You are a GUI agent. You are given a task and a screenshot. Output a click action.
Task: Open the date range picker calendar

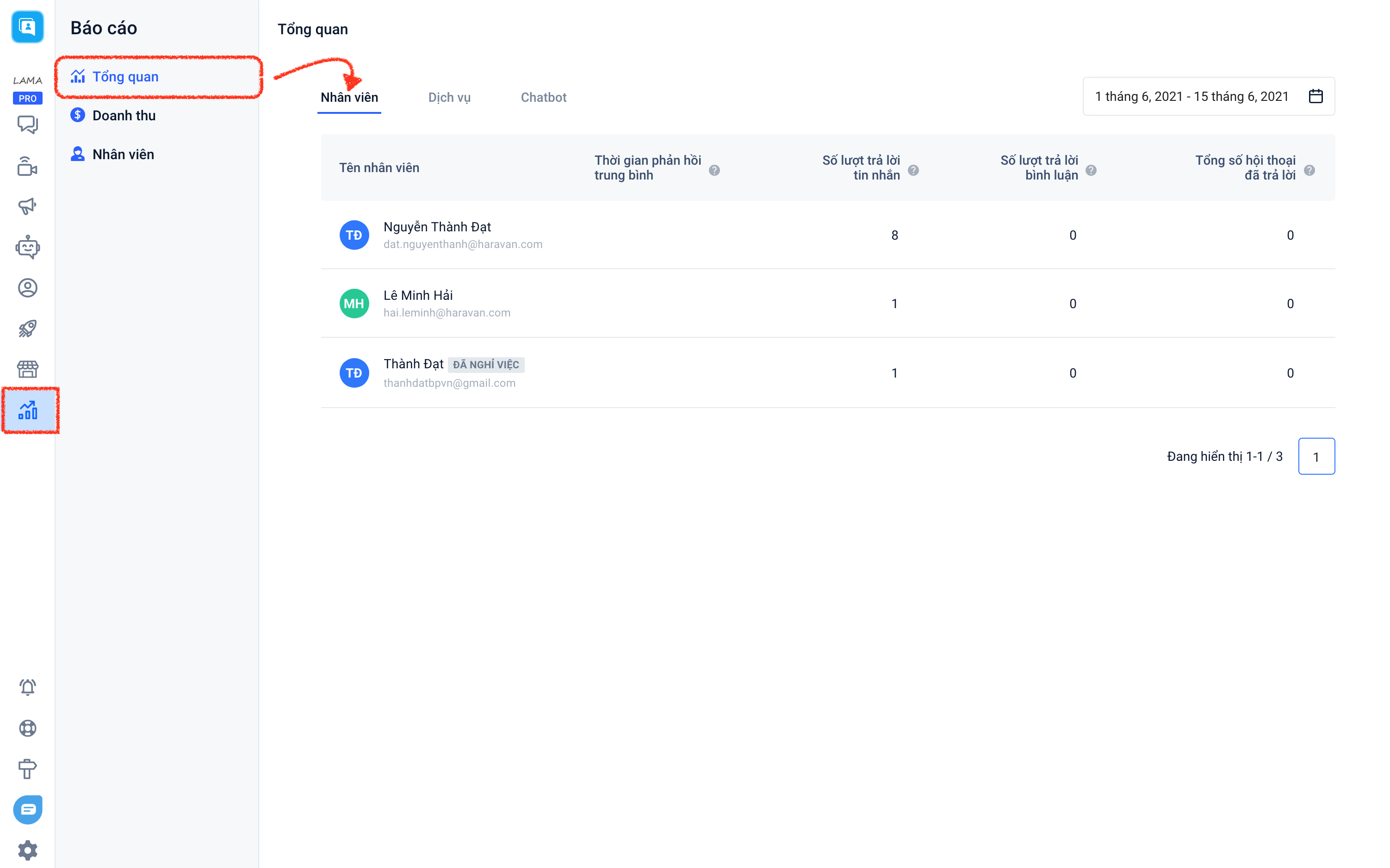click(x=1316, y=96)
